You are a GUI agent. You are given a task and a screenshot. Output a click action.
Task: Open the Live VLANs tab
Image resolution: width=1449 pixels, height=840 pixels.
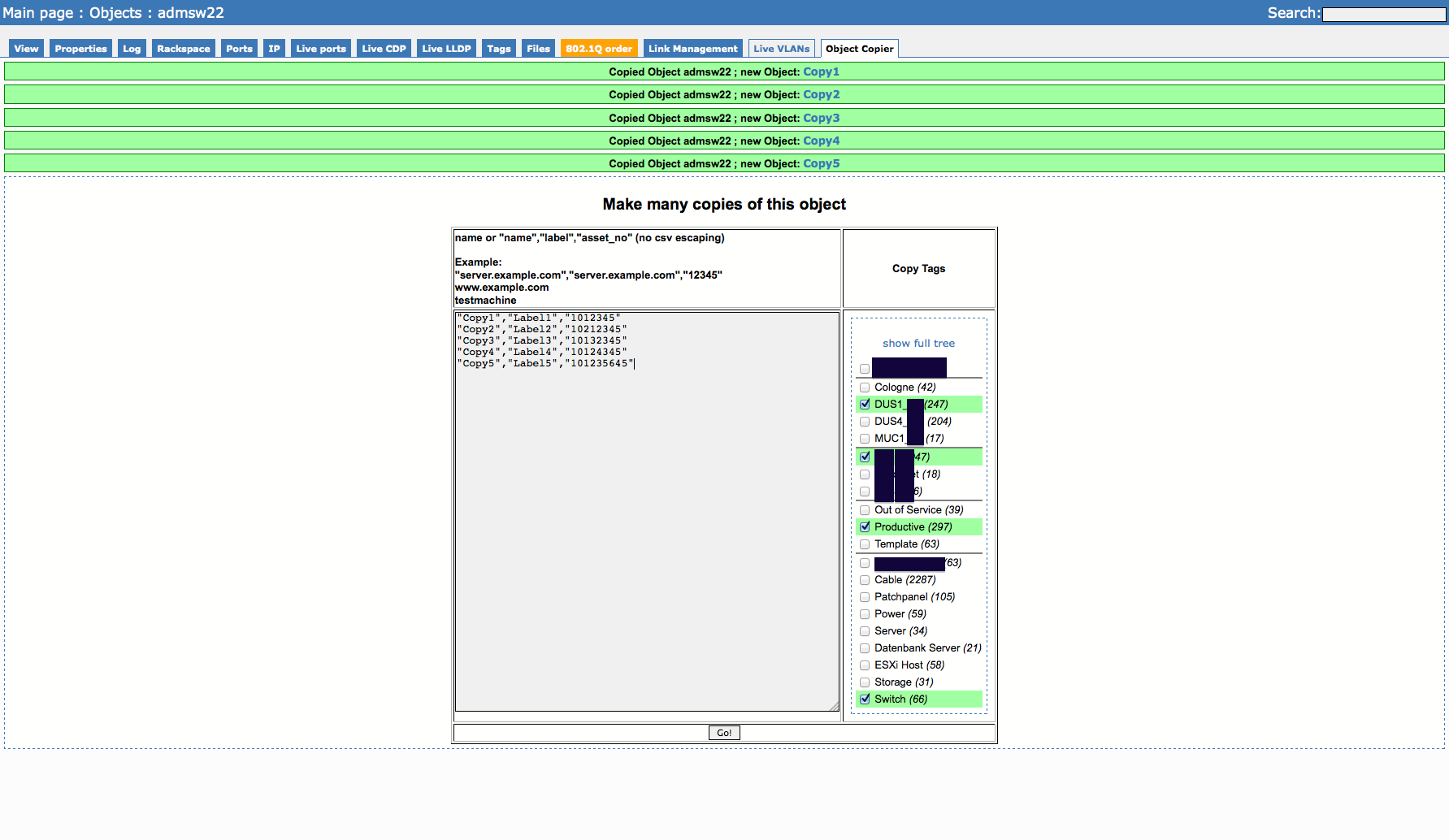click(x=781, y=49)
